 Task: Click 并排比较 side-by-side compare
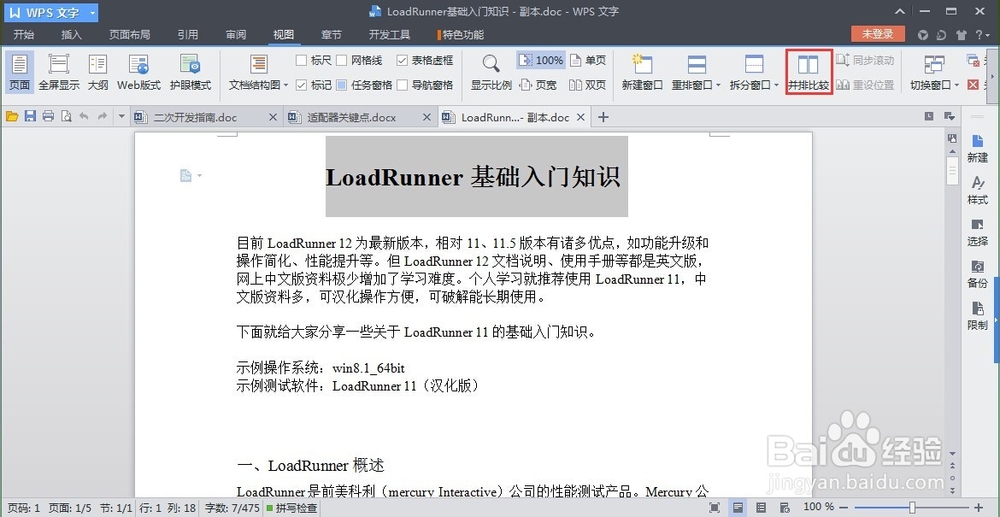point(809,72)
